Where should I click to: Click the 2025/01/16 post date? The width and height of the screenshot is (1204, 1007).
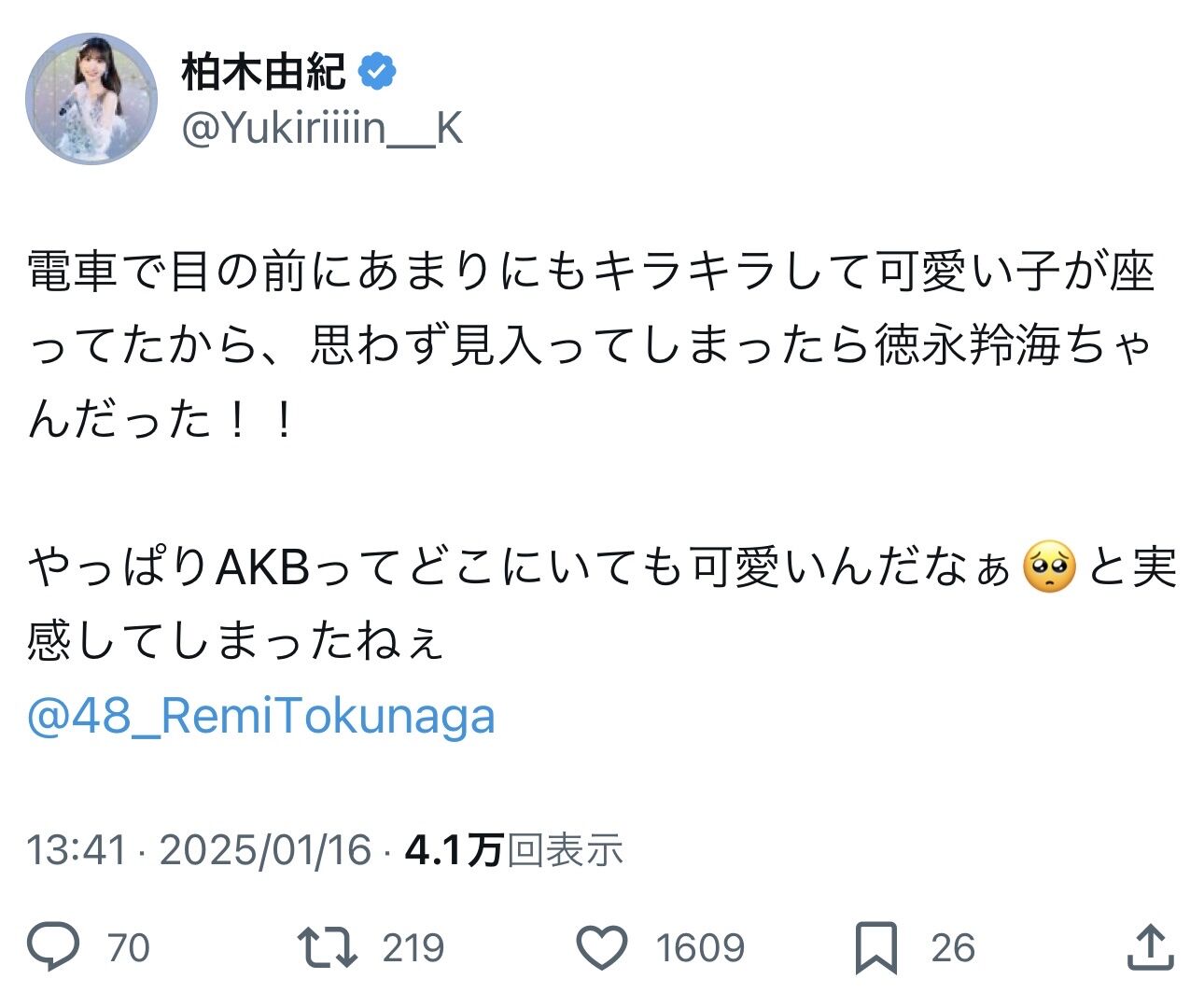coord(266,850)
